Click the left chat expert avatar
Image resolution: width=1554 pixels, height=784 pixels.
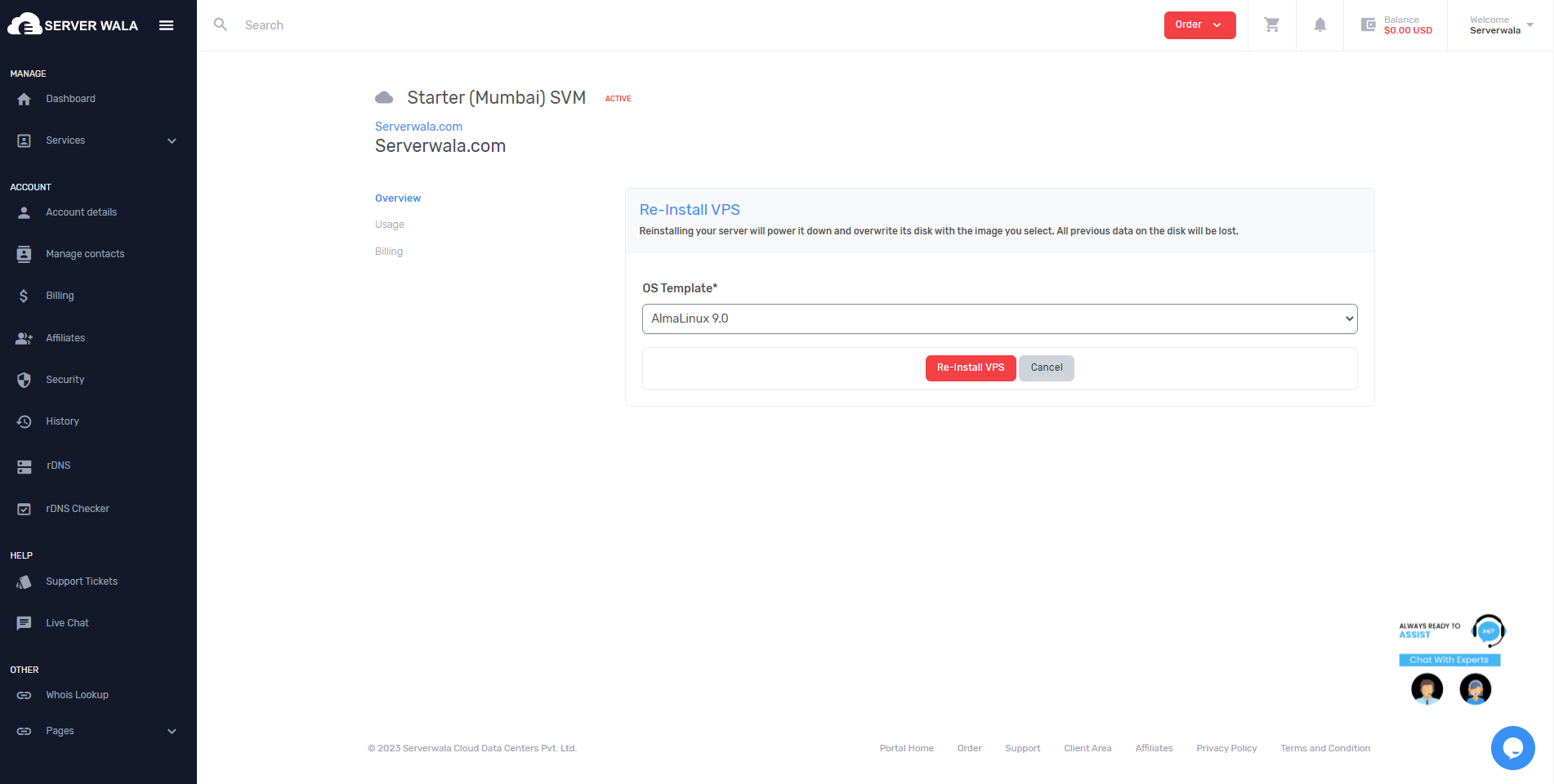pyautogui.click(x=1427, y=689)
